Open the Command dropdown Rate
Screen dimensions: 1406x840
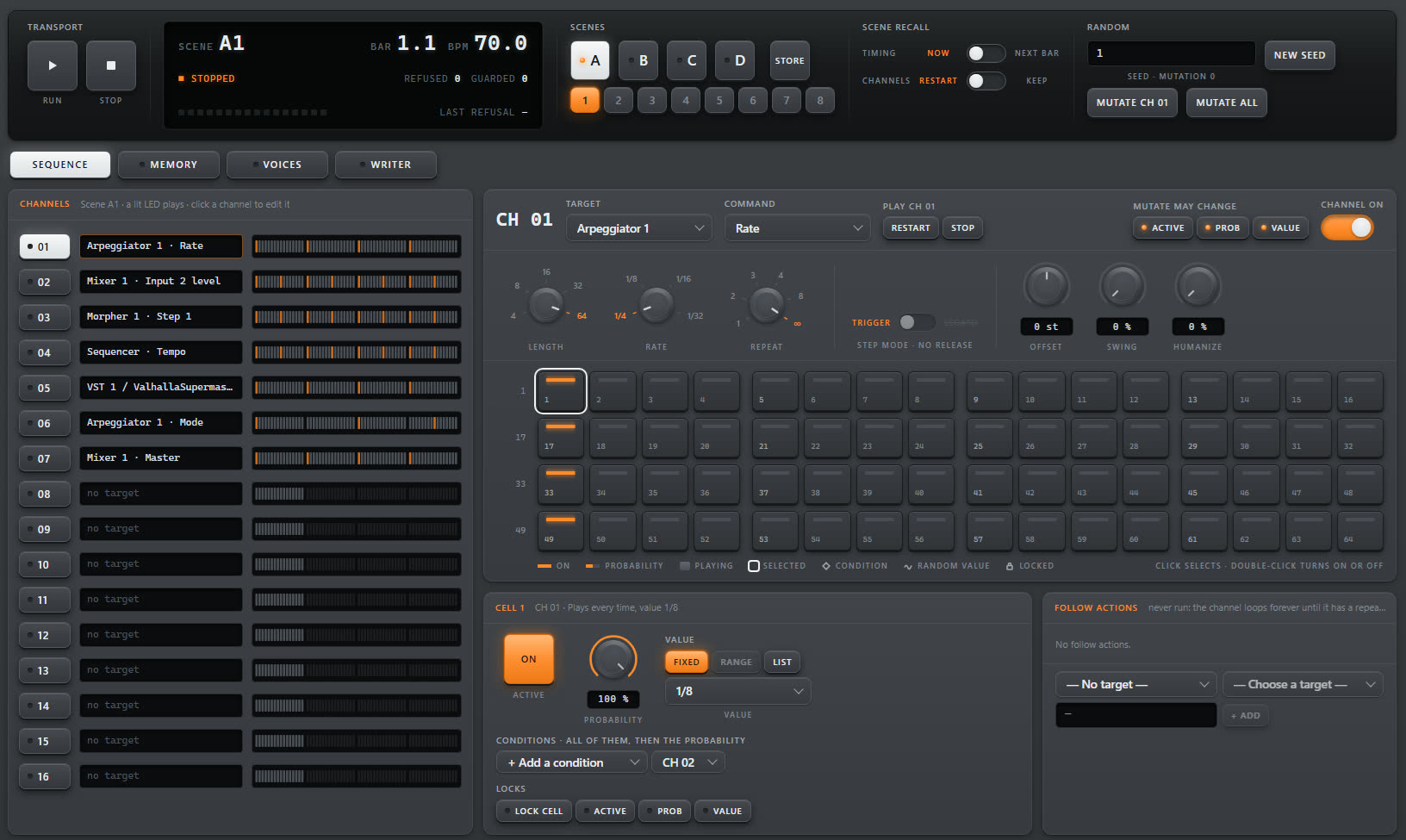(x=797, y=228)
